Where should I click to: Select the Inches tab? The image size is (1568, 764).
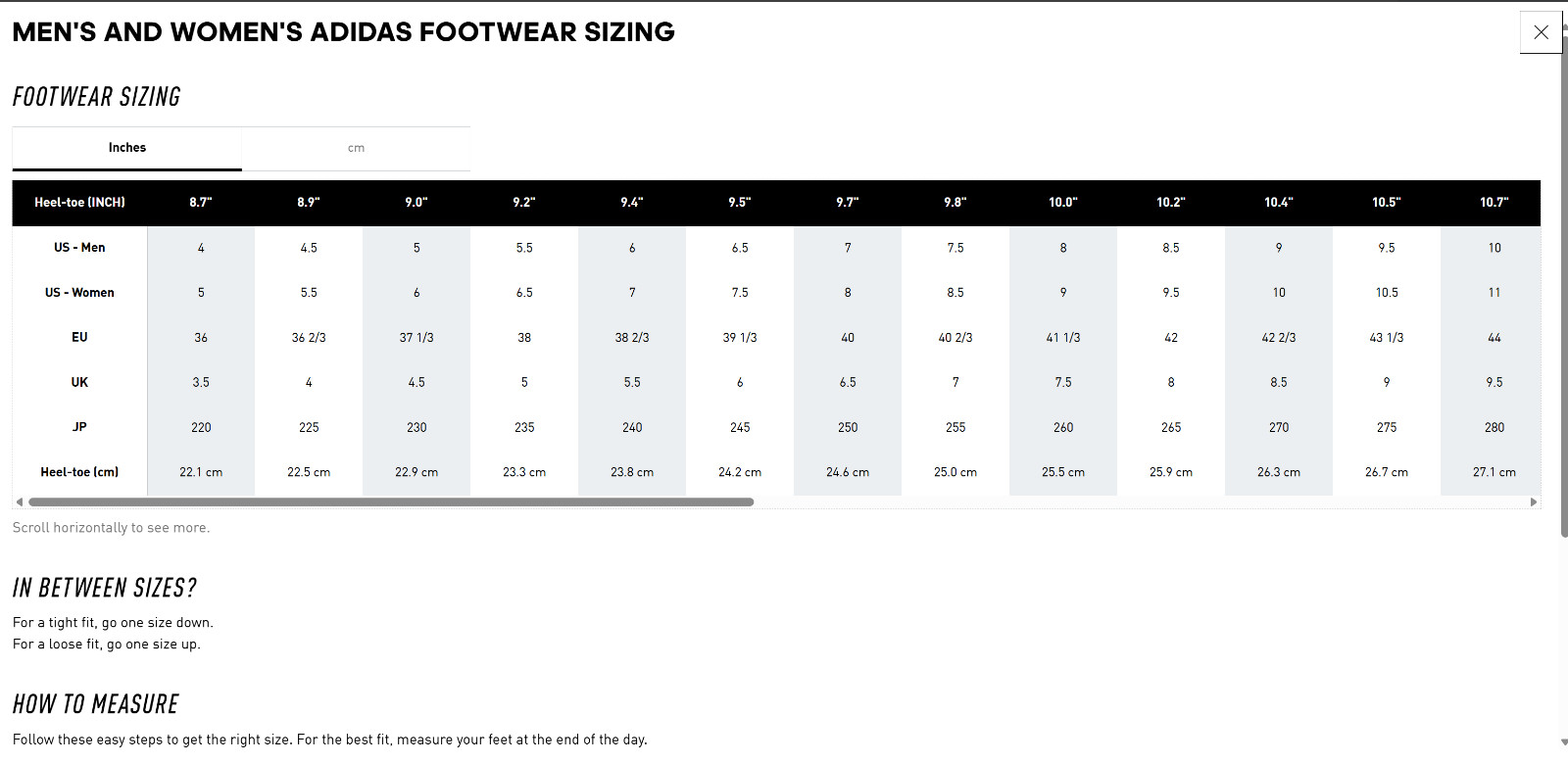127,148
